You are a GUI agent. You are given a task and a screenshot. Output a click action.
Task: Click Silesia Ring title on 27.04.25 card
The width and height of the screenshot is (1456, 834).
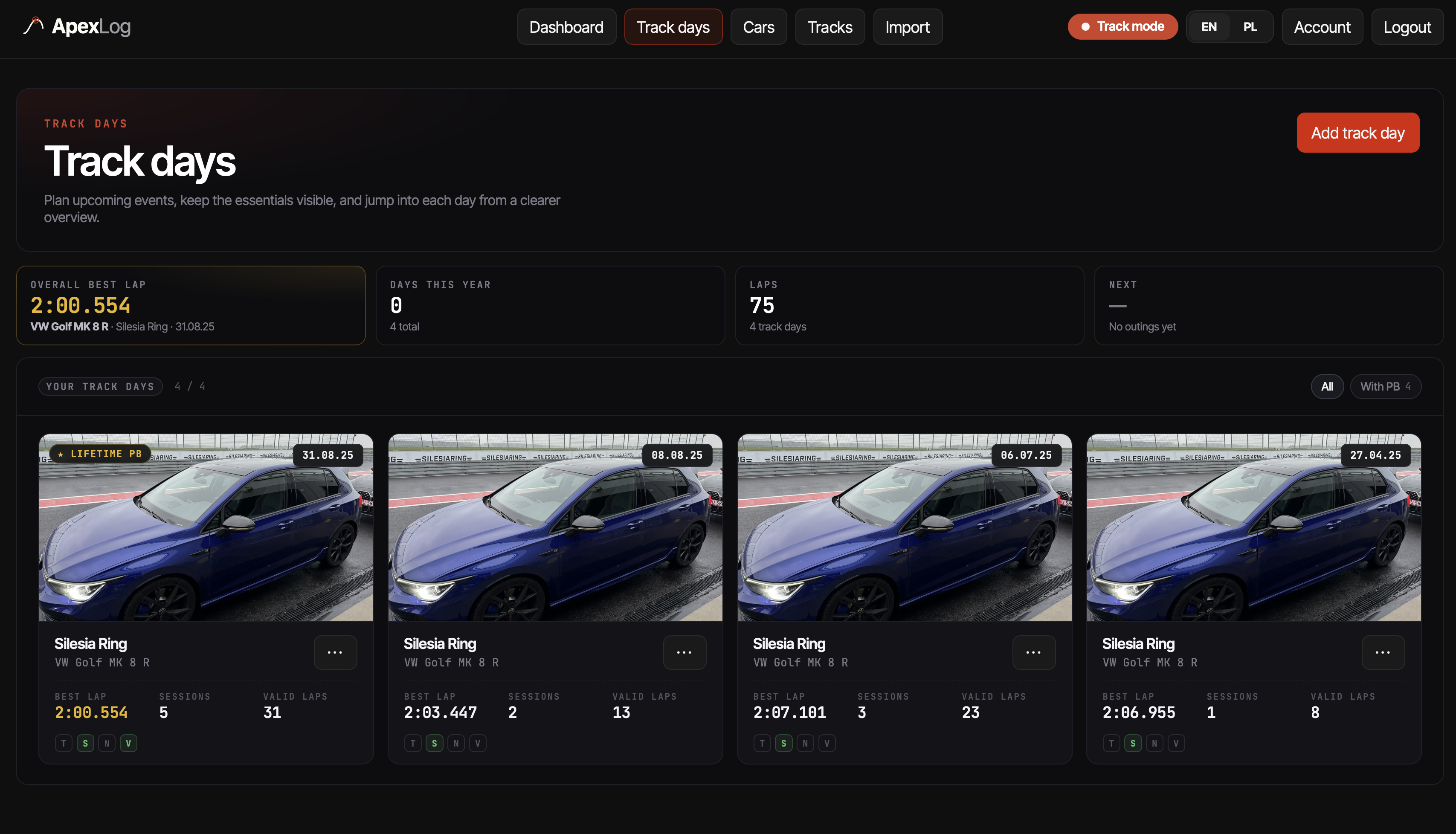point(1139,643)
